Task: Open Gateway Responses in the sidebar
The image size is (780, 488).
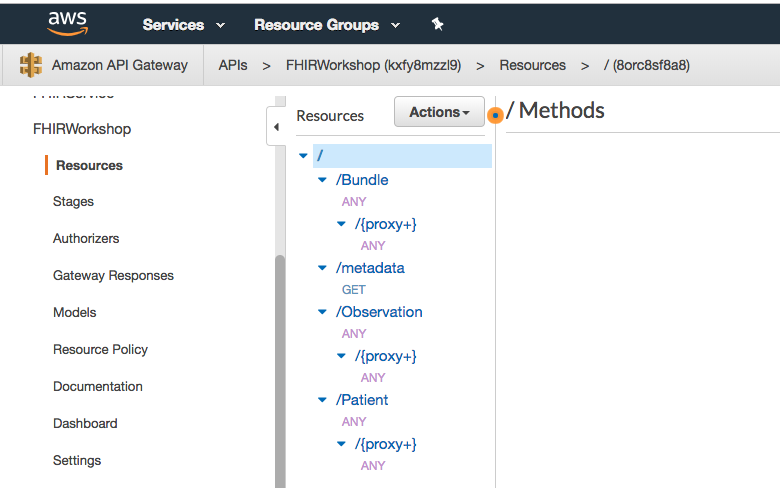Action: tap(113, 275)
